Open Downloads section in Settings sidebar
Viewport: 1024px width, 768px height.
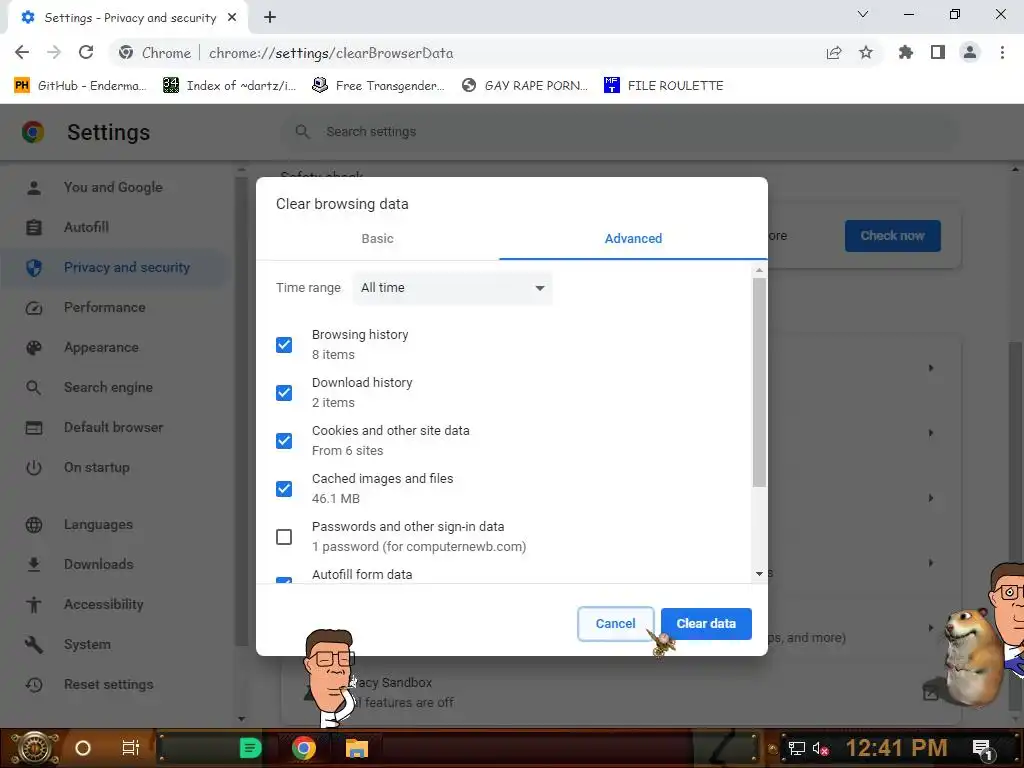(x=99, y=564)
